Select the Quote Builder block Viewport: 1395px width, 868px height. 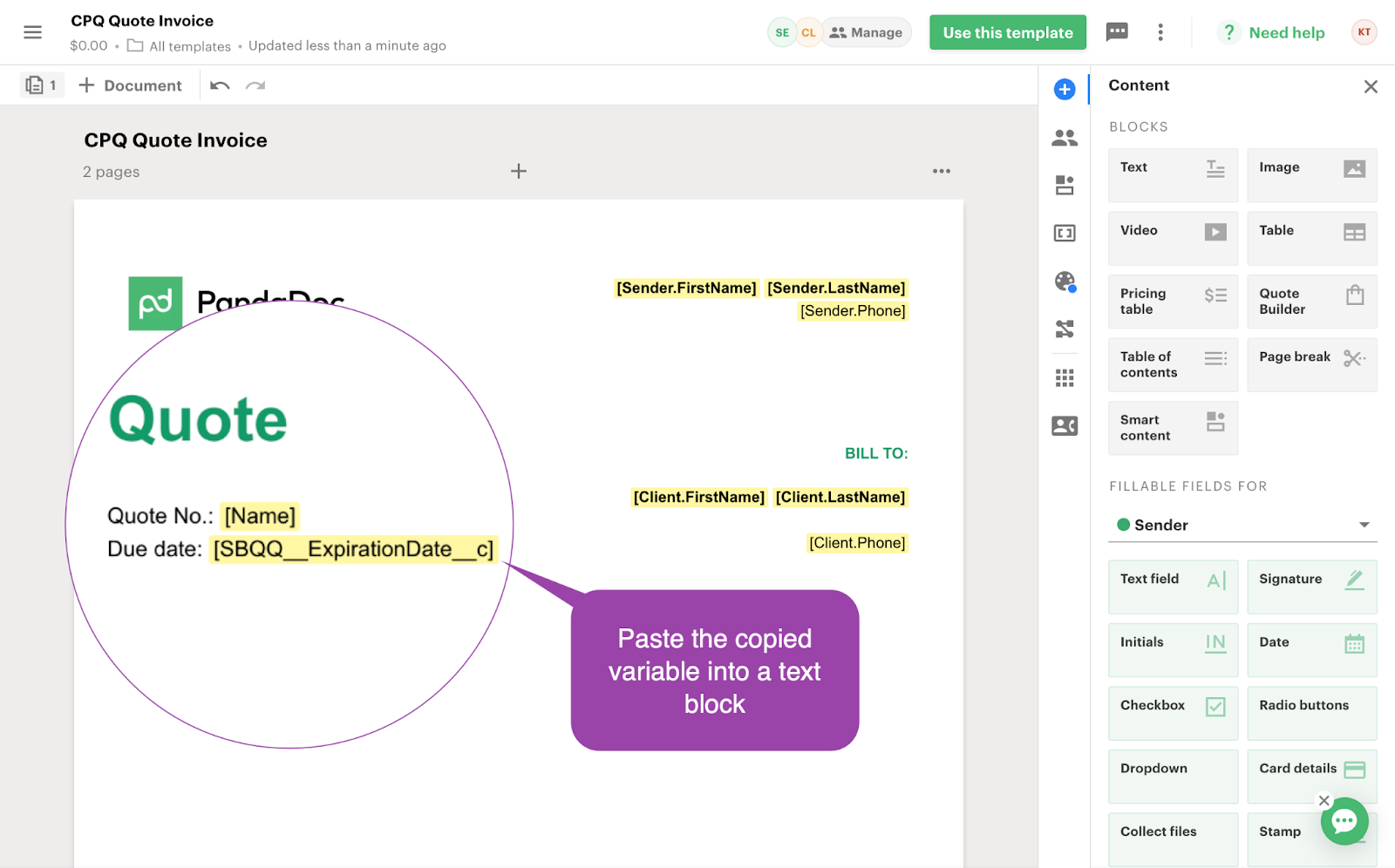click(1312, 302)
